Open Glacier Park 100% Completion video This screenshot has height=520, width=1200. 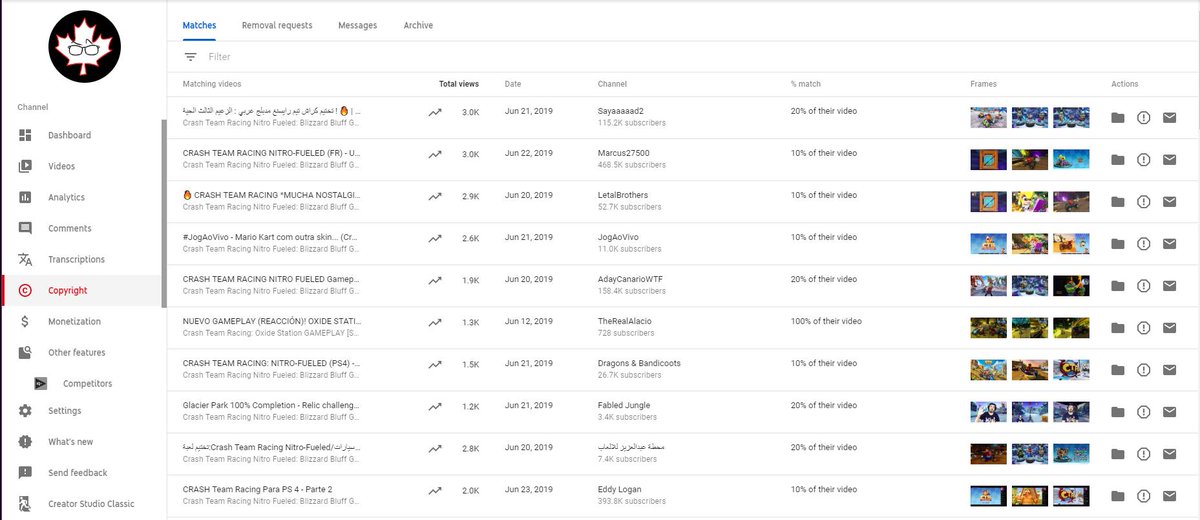click(x=271, y=405)
